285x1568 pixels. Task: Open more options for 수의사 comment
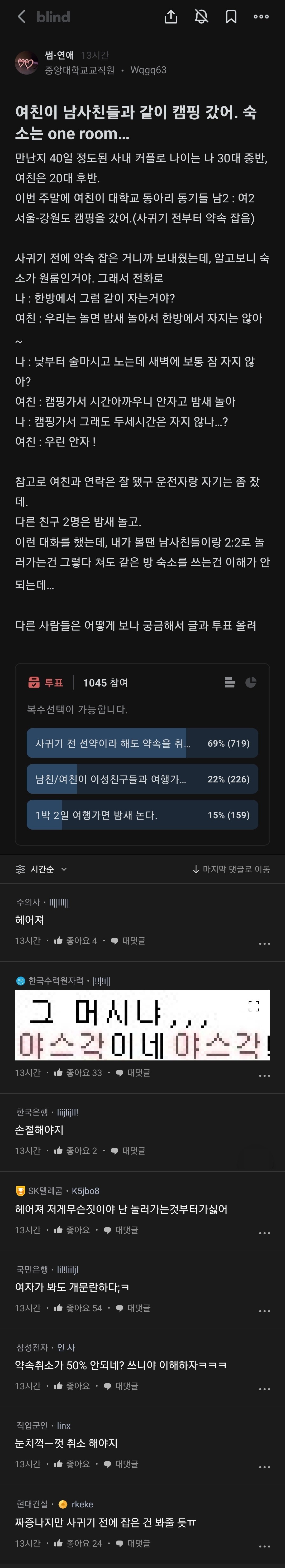click(x=264, y=943)
